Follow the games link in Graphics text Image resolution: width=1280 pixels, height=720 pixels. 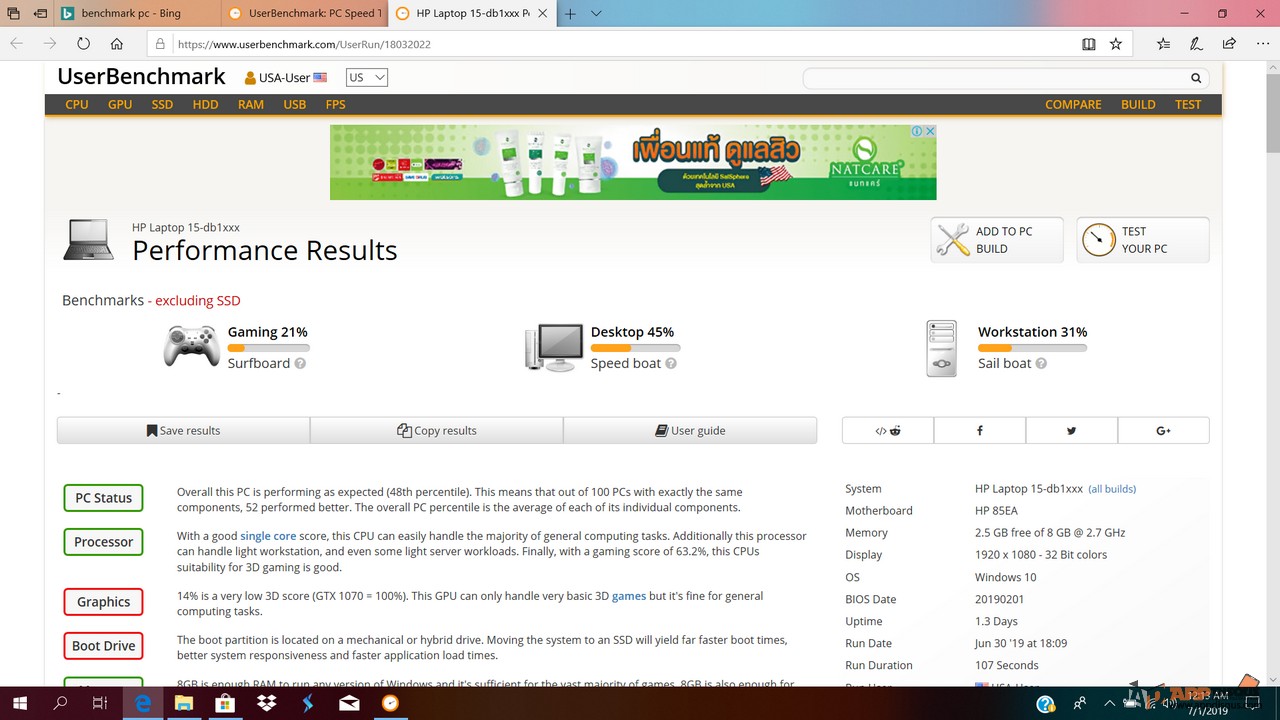click(629, 596)
